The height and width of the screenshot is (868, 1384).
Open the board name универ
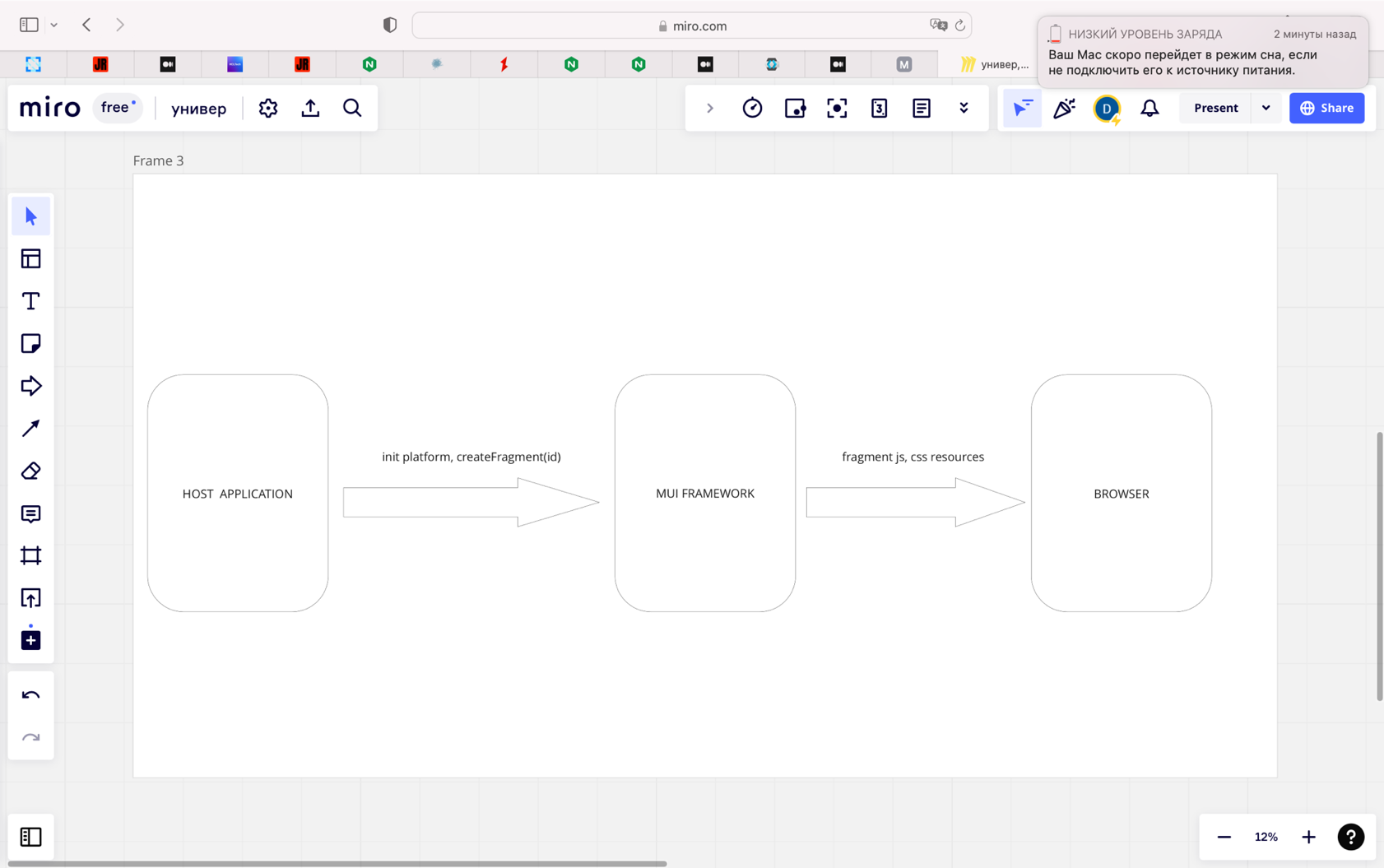click(198, 109)
